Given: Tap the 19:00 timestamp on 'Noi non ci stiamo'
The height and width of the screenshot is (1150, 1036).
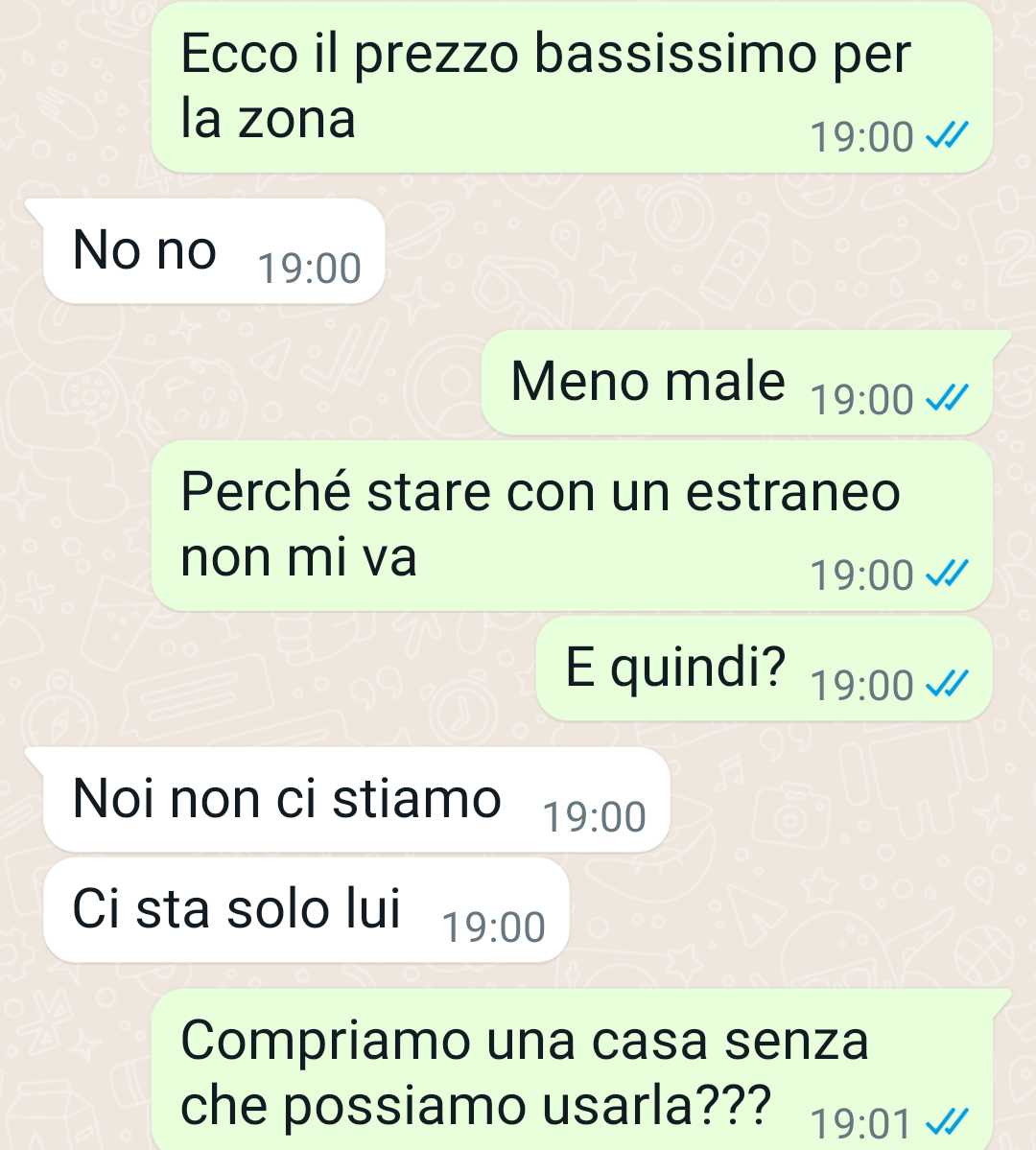Looking at the screenshot, I should (595, 817).
